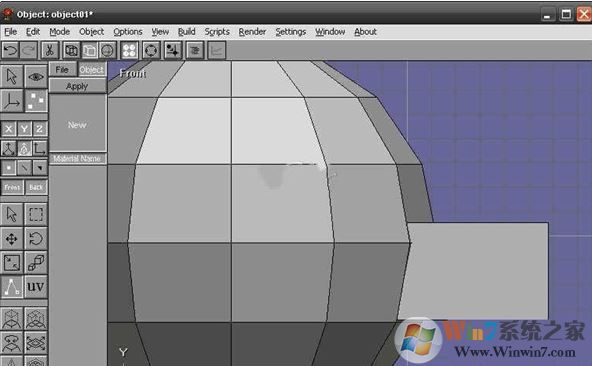
Task: Click the Material Name field
Action: point(77,159)
